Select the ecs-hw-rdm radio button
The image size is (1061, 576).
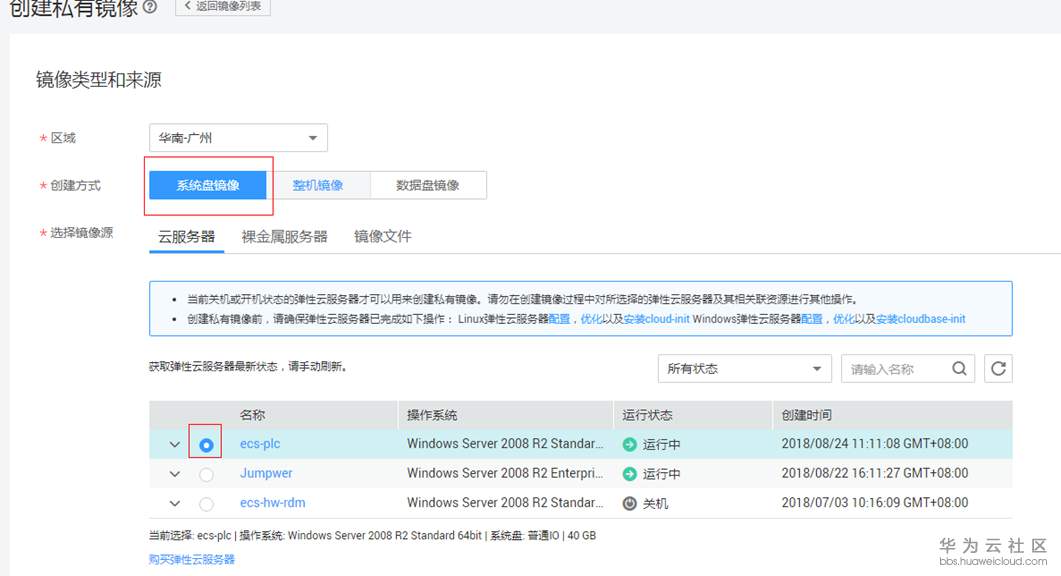click(206, 504)
